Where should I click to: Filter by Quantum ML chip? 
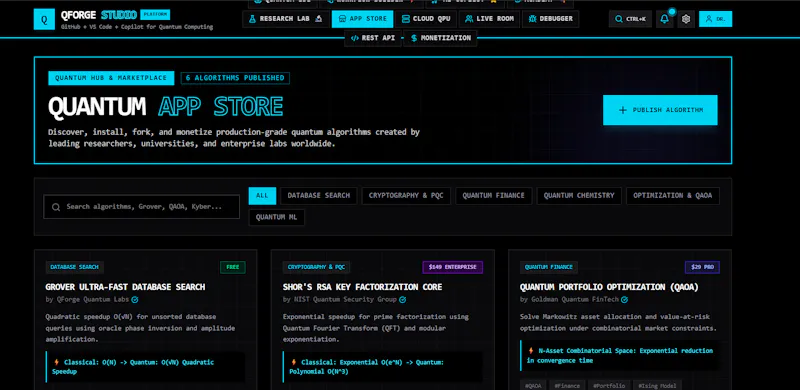(277, 217)
